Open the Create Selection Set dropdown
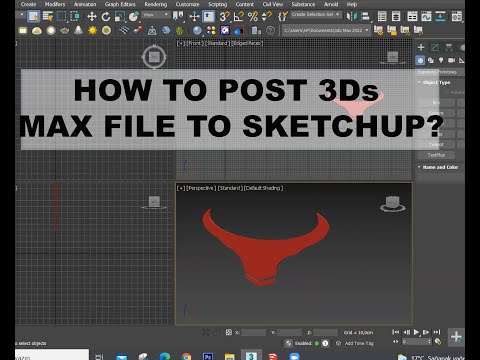This screenshot has height=360, width=480. (x=316, y=15)
